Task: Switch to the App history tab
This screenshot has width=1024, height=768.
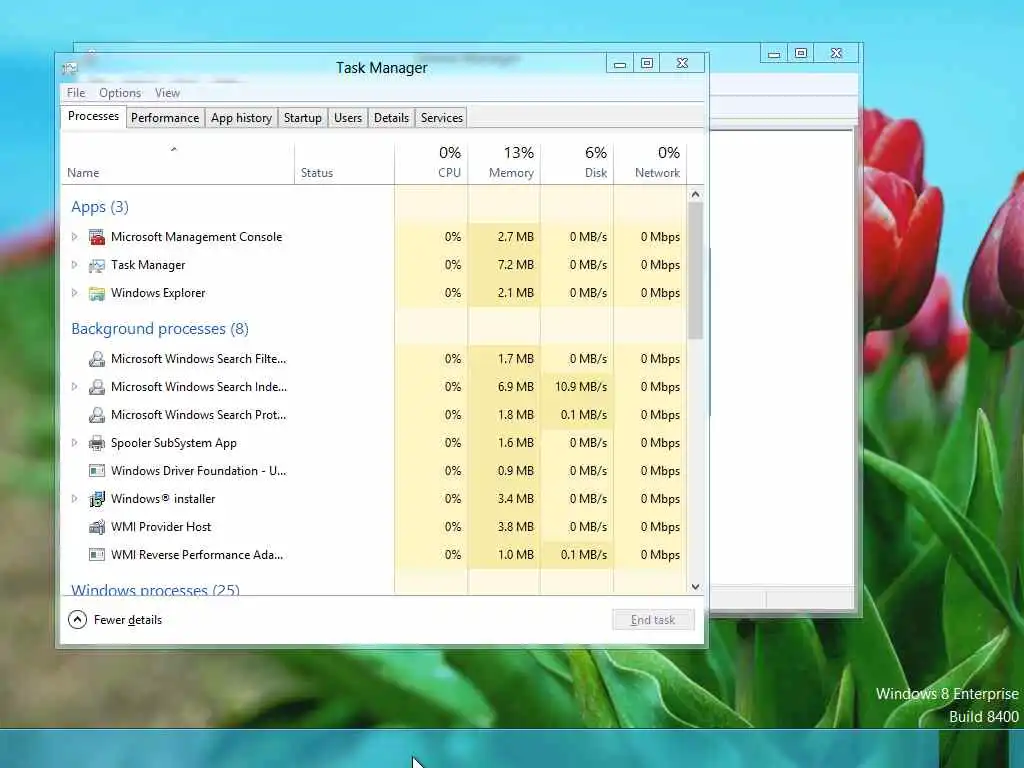Action: click(241, 118)
